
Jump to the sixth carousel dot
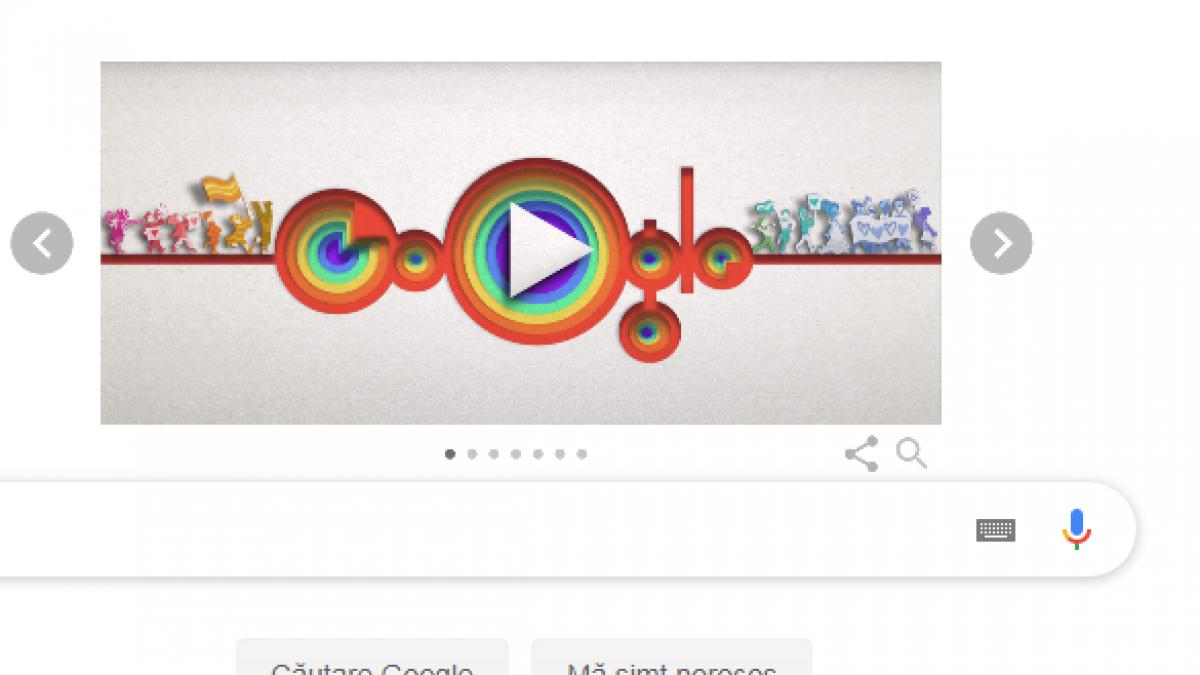coord(560,454)
